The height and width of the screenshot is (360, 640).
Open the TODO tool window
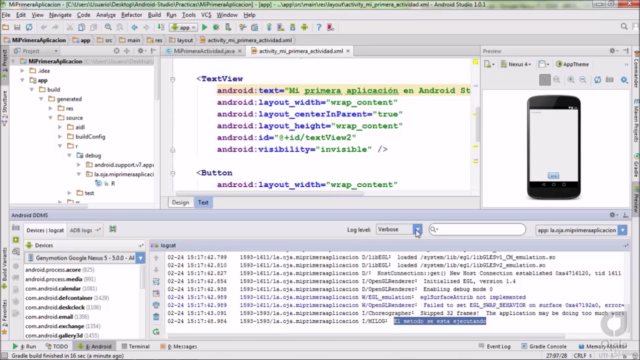(x=57, y=346)
